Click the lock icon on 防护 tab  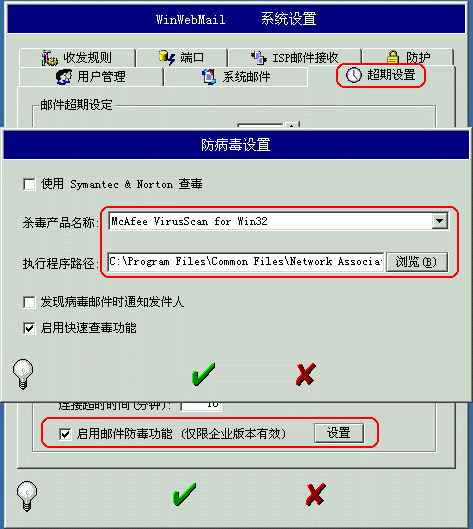393,57
